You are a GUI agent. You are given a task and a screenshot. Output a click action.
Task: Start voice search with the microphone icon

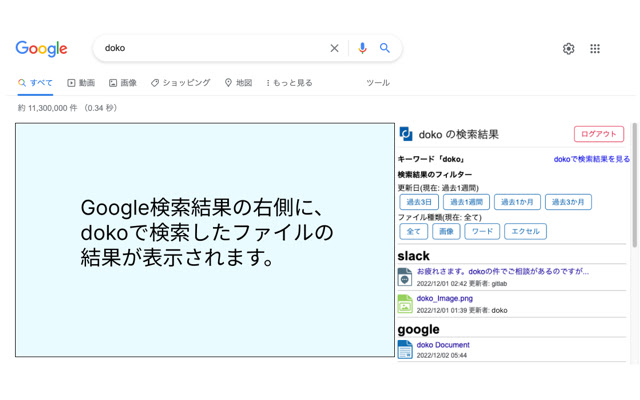click(362, 48)
